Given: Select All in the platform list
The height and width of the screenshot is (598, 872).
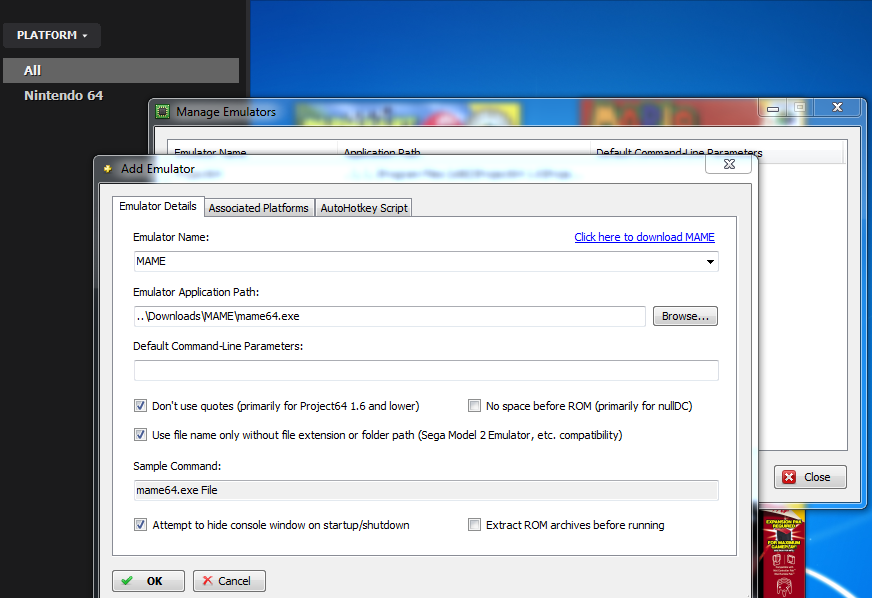Looking at the screenshot, I should click(121, 71).
